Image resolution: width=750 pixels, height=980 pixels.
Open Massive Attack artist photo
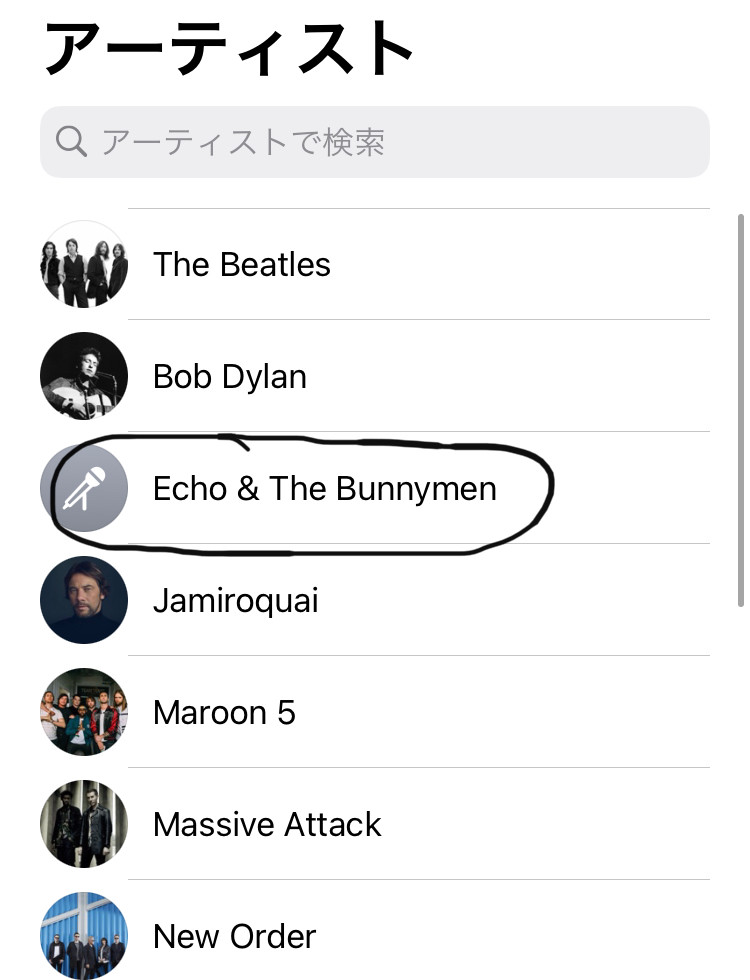pos(84,824)
